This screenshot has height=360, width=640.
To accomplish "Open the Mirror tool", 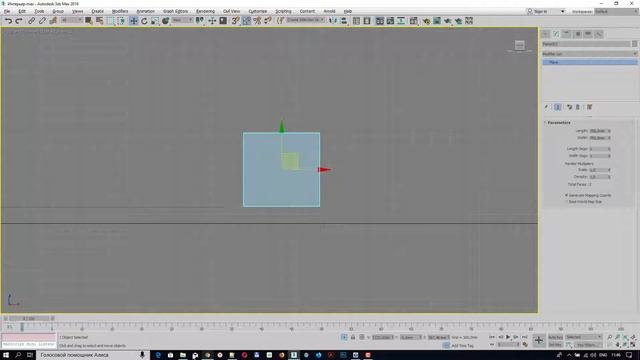I will 333,21.
